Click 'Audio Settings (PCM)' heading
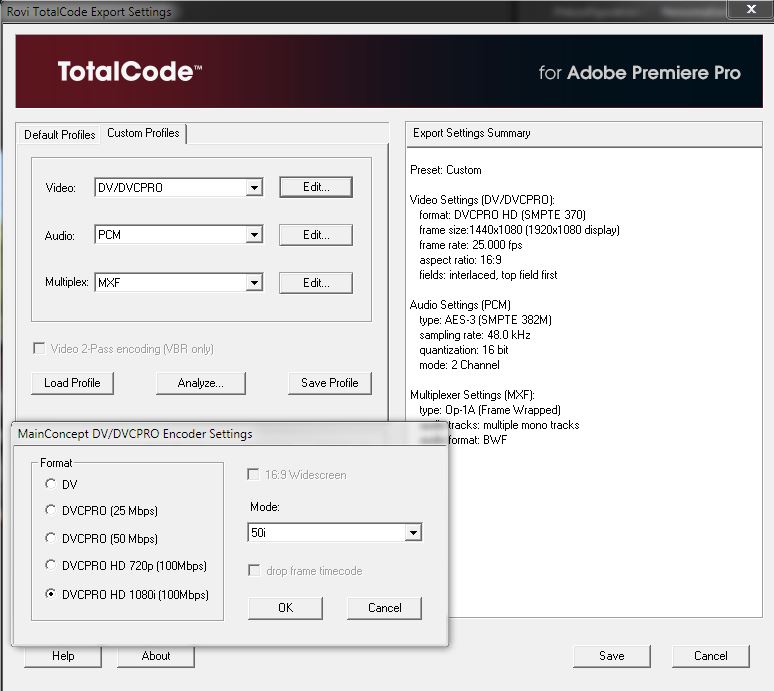The height and width of the screenshot is (691, 774). coord(460,305)
